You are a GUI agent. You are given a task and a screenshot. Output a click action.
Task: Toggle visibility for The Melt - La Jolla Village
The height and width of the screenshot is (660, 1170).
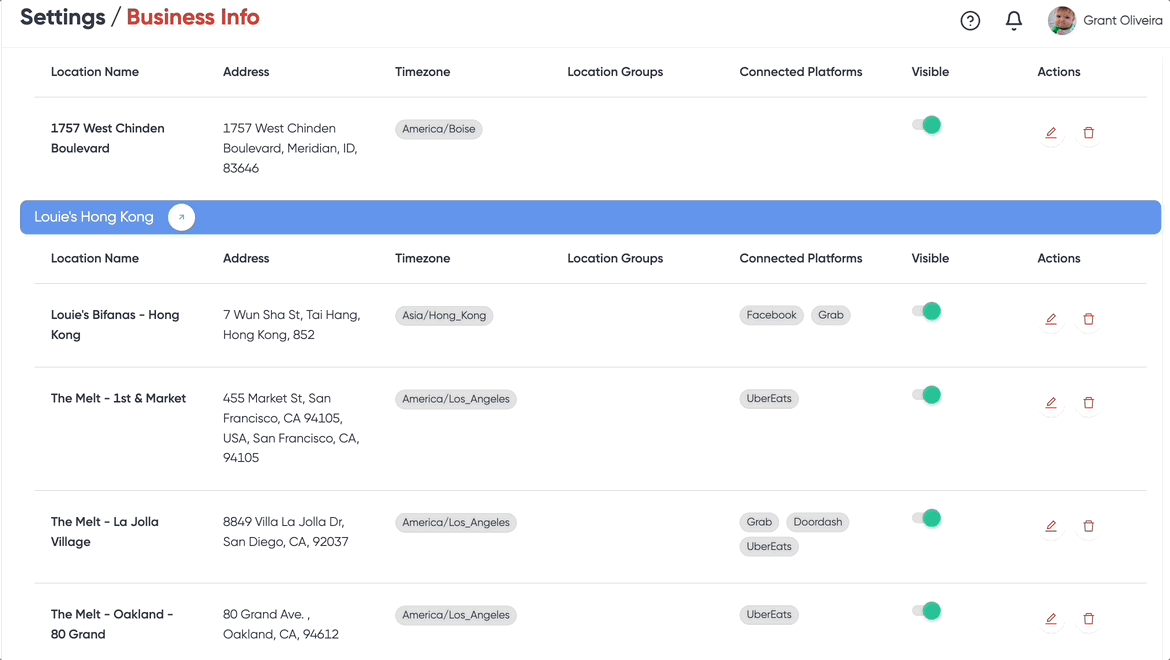click(x=927, y=518)
